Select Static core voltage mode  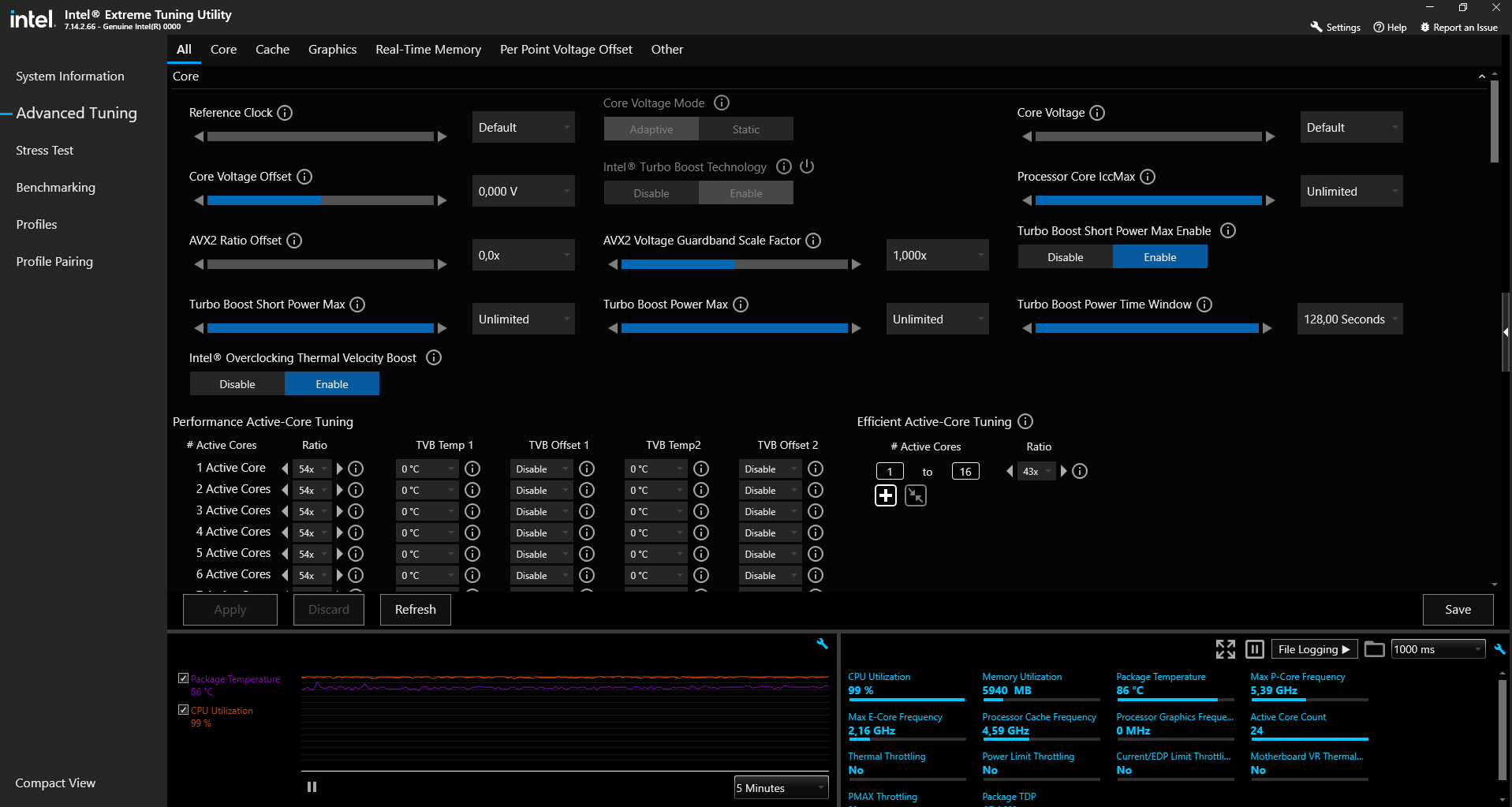746,129
